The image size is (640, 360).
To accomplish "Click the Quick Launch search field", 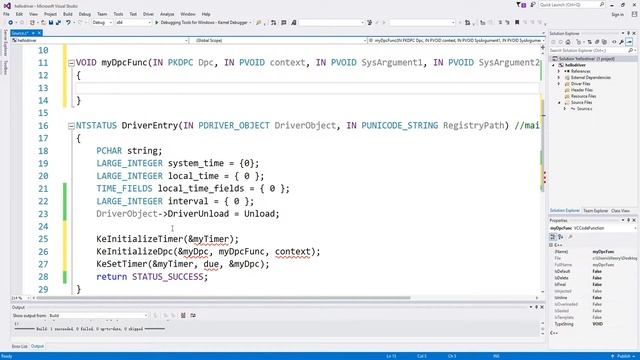I will click(571, 5).
